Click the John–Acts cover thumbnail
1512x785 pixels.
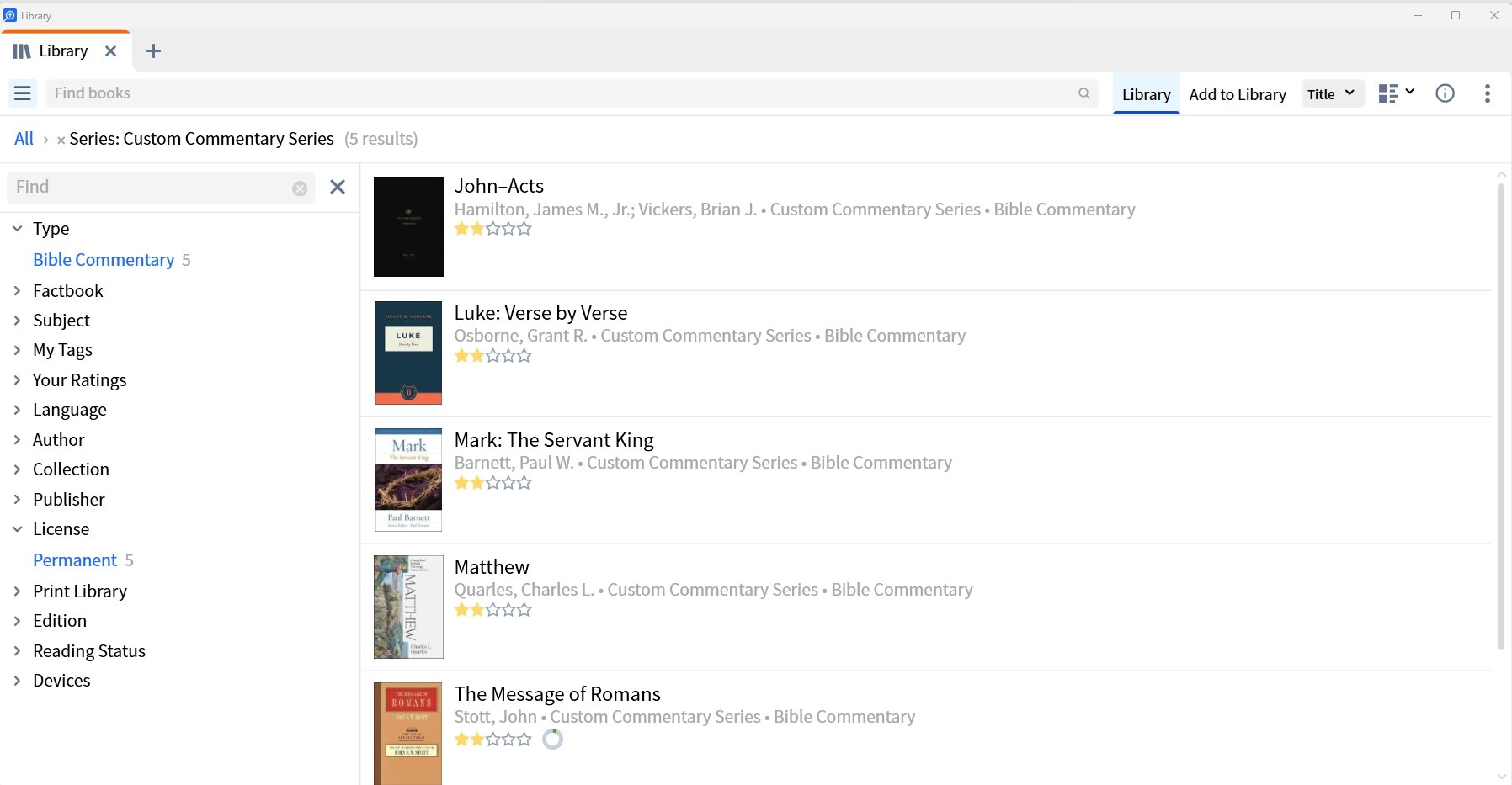(x=408, y=226)
